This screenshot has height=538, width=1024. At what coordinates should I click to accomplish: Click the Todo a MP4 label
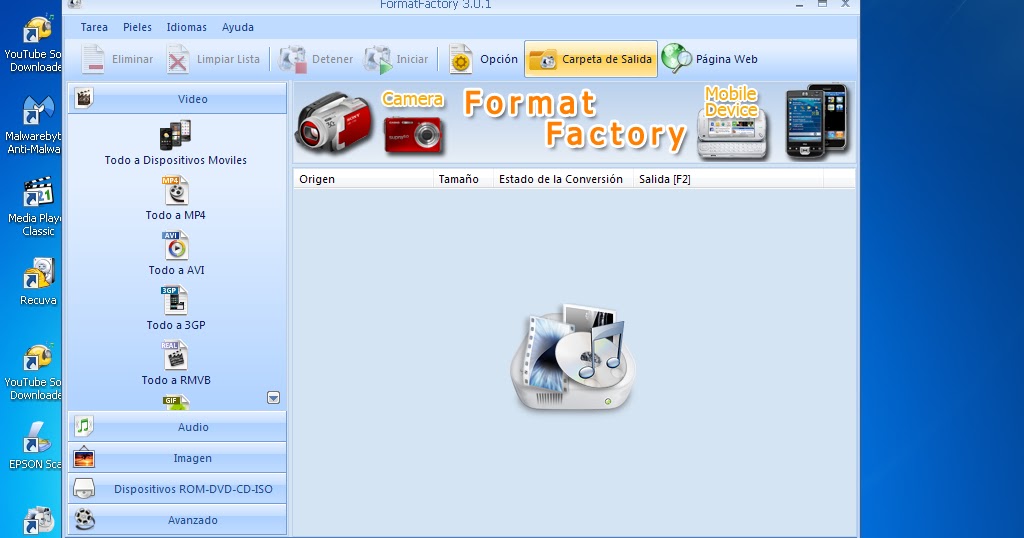176,215
